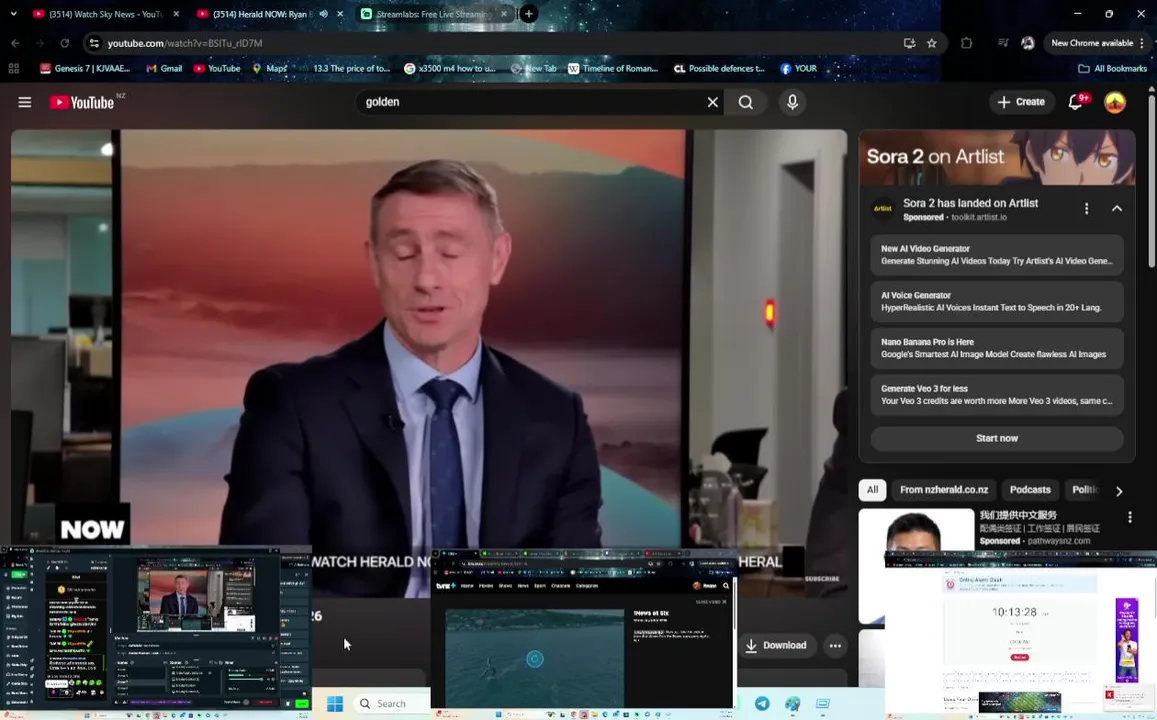Open Telegram from taskbar

[761, 704]
